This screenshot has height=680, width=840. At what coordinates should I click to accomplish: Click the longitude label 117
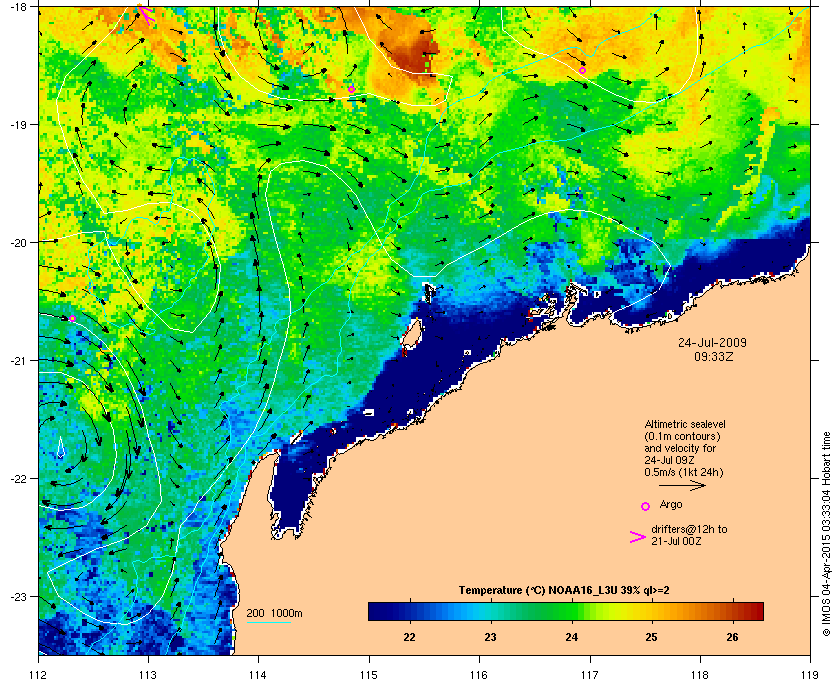590,674
